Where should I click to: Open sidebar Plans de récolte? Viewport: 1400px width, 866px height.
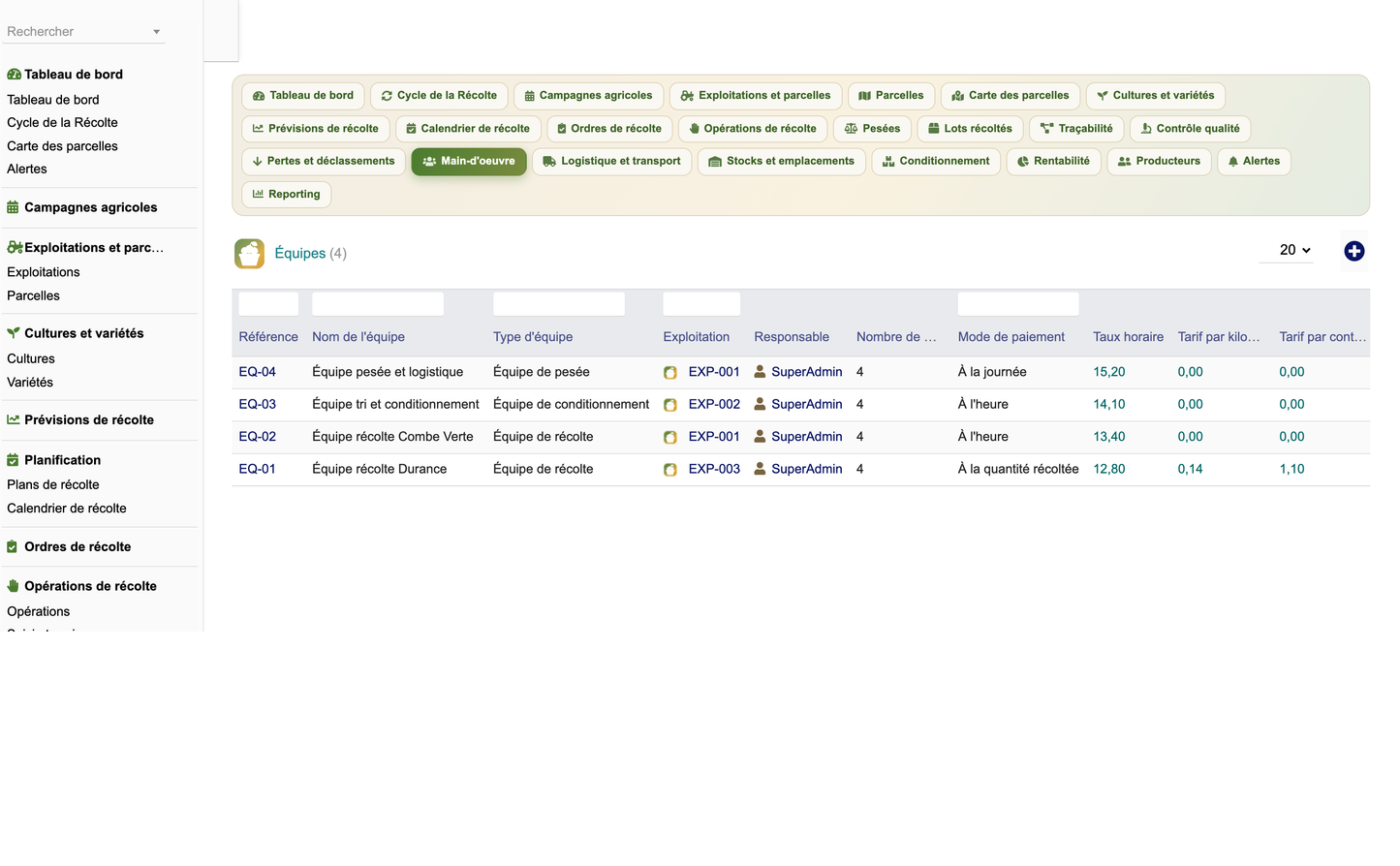(53, 485)
